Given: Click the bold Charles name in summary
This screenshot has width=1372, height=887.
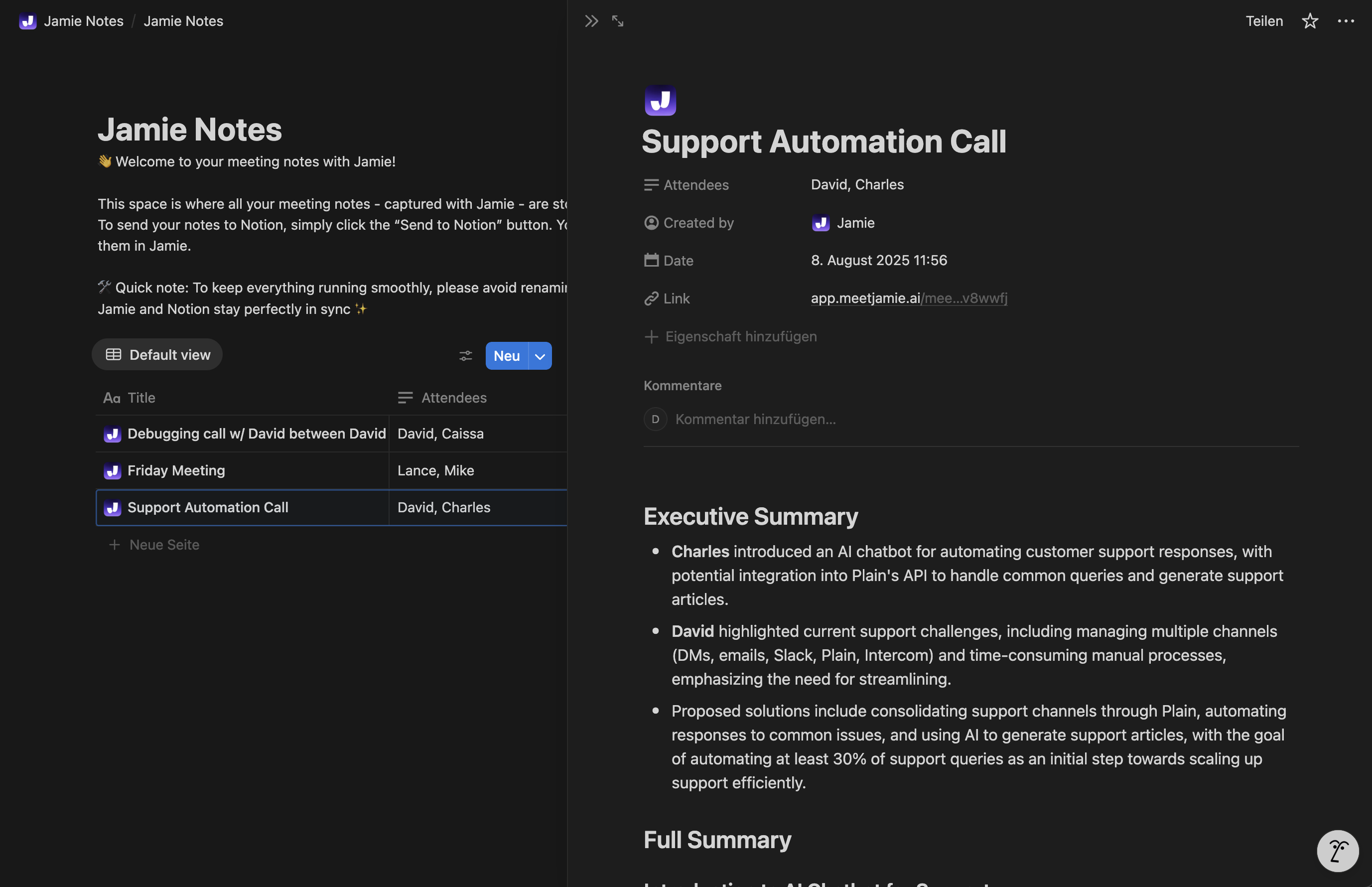Looking at the screenshot, I should click(x=700, y=552).
